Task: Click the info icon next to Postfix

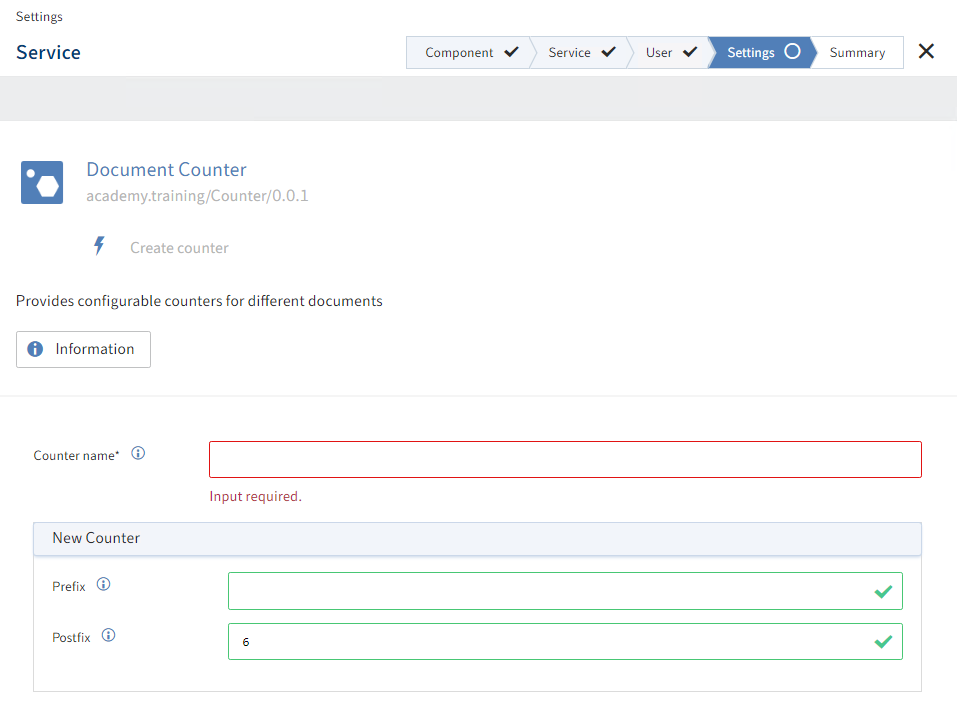Action: (x=108, y=635)
